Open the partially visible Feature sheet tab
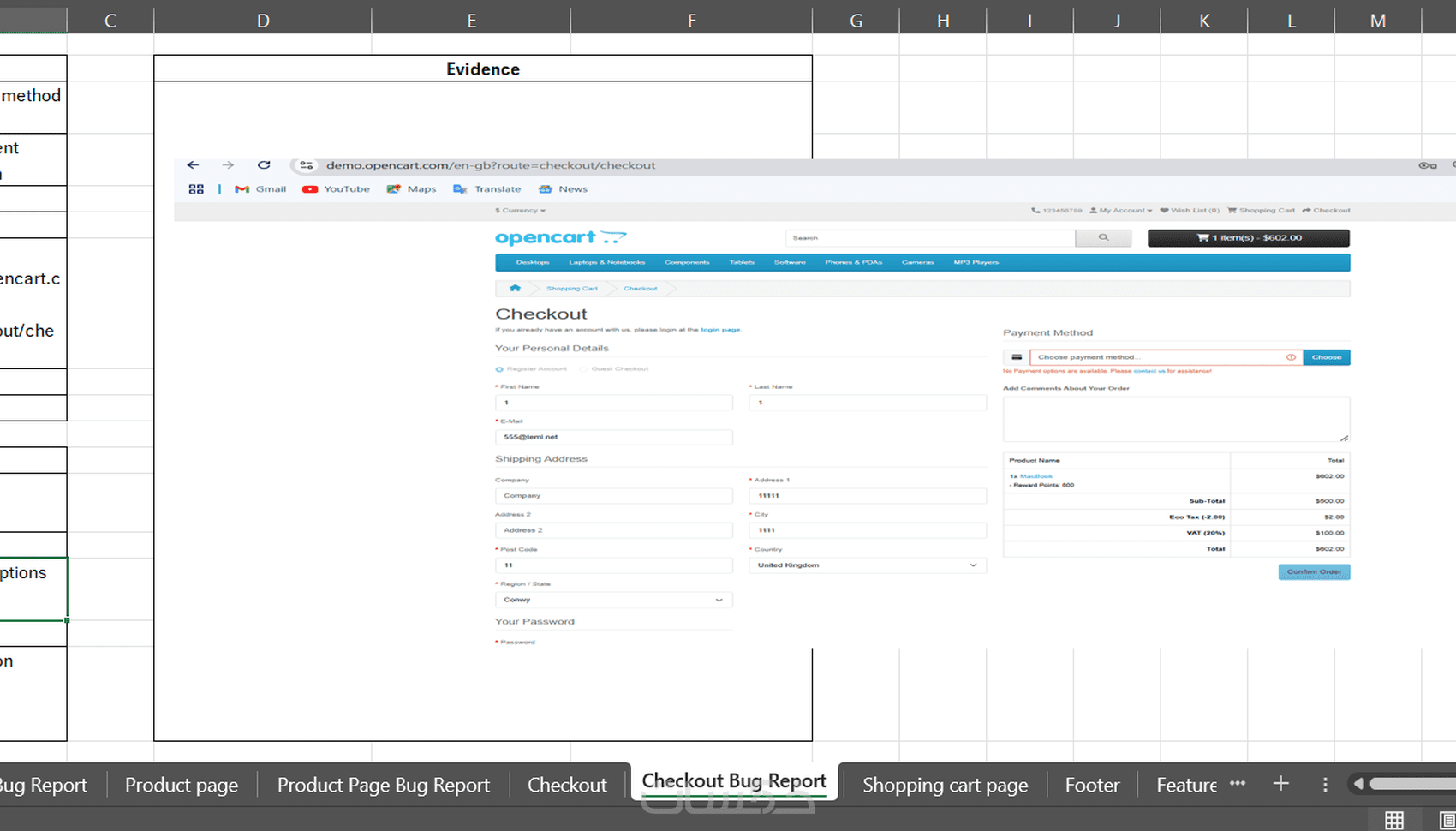 point(1186,785)
